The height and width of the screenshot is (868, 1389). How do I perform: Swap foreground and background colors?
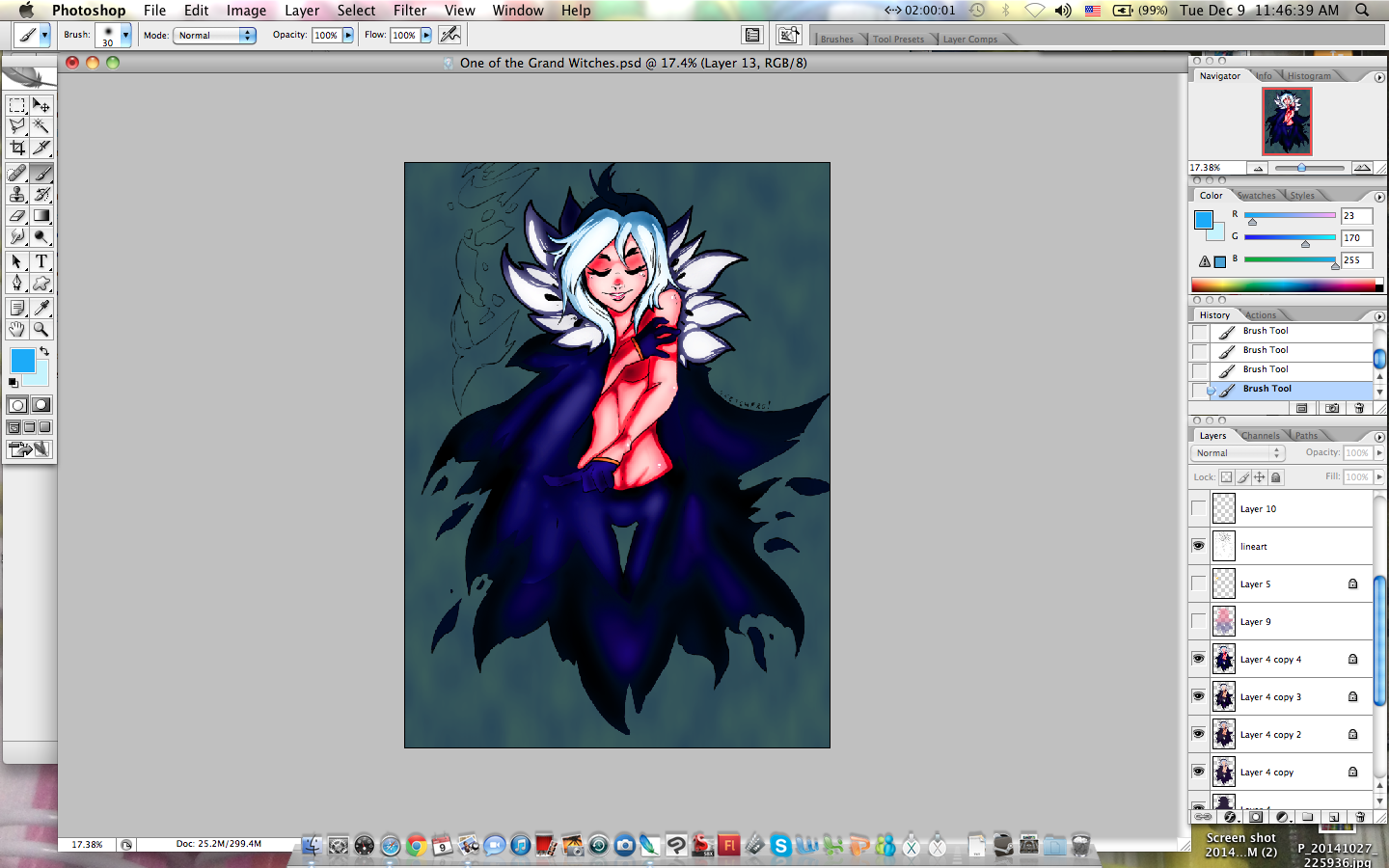[43, 352]
